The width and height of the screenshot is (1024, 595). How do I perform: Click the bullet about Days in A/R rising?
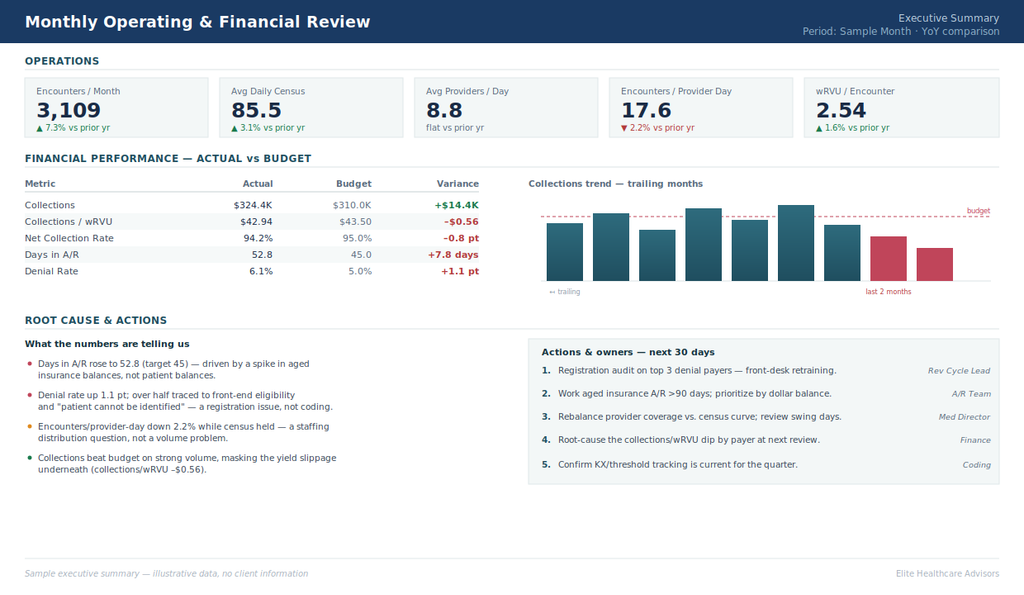(x=174, y=370)
